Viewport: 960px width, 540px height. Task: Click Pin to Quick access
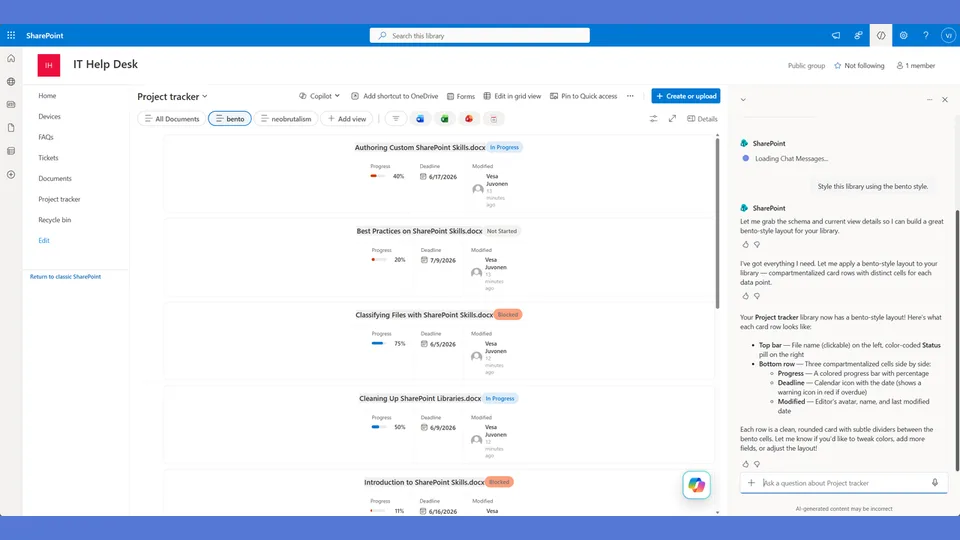(583, 96)
